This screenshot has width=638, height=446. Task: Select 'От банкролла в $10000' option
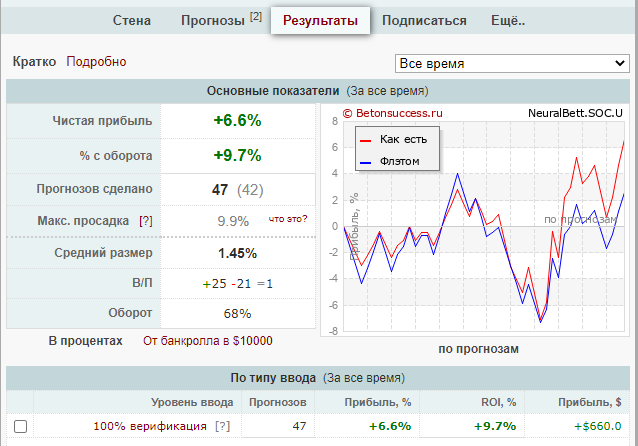(207, 341)
